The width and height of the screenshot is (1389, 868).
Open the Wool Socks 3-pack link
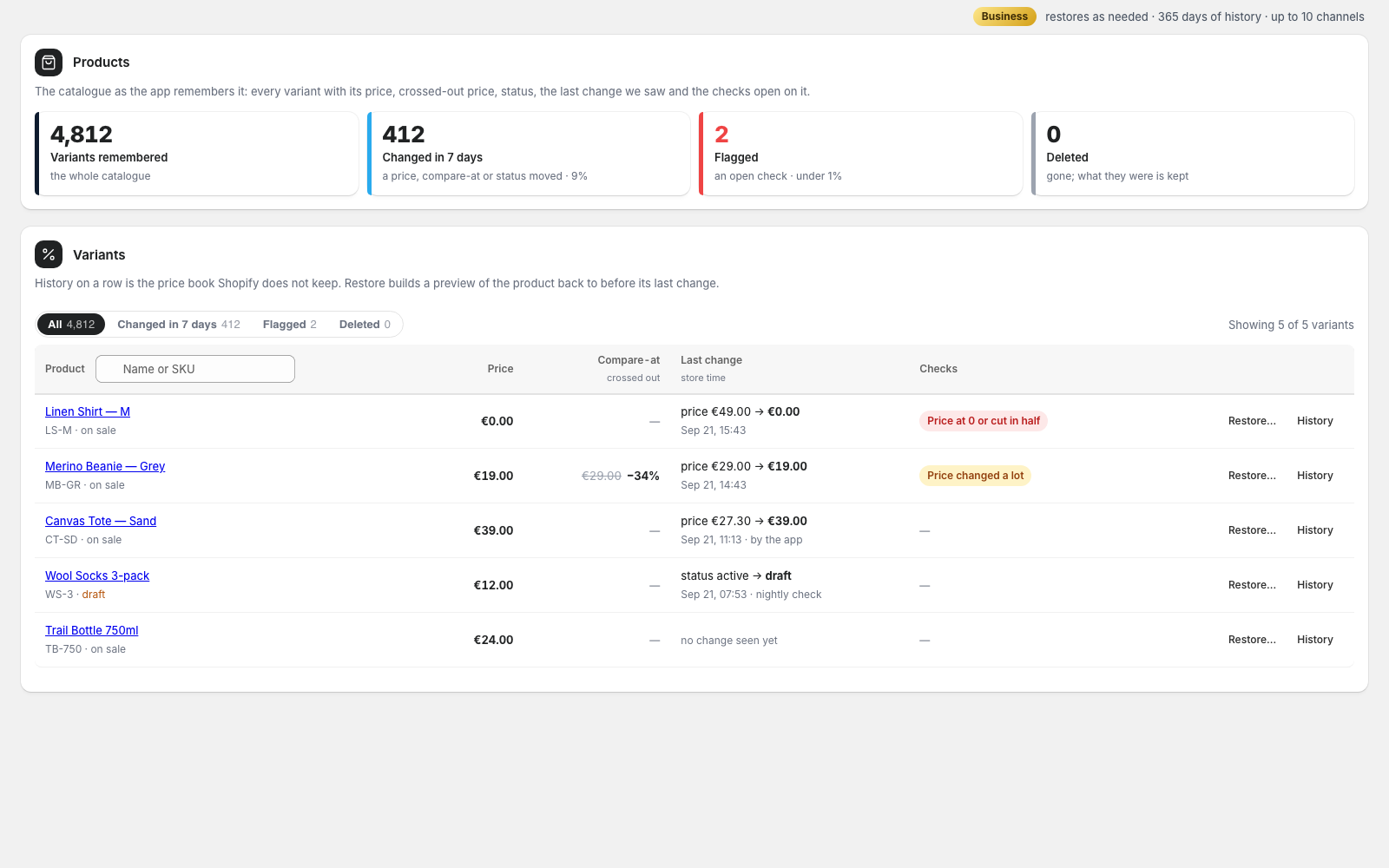(97, 575)
